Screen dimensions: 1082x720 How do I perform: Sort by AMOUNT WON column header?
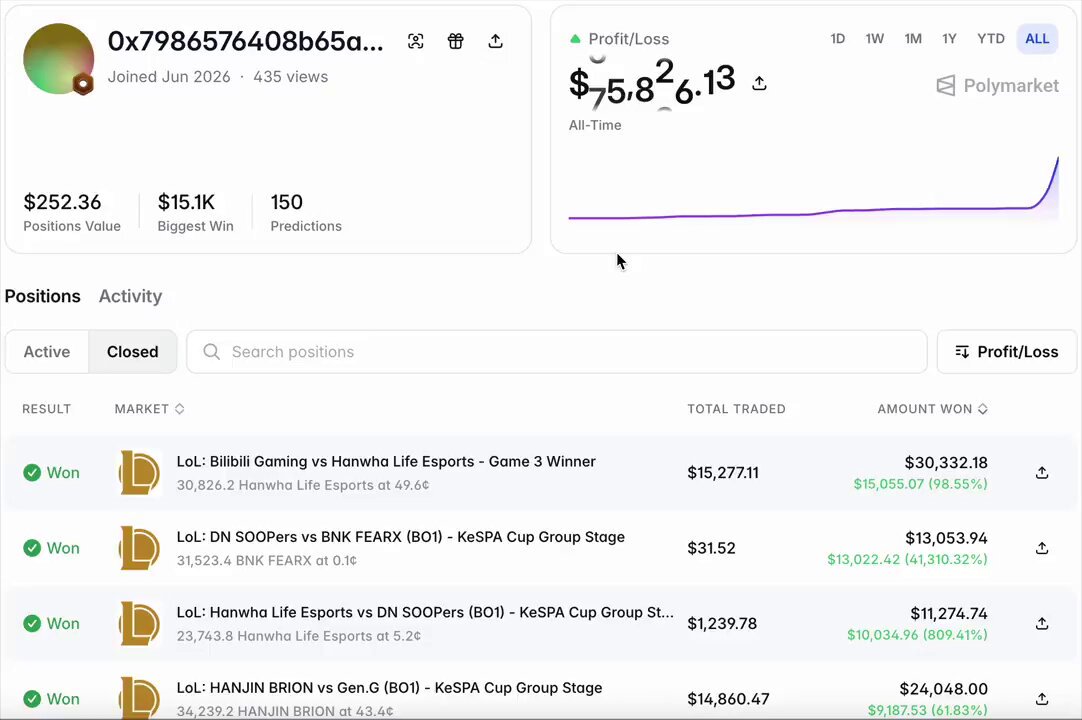pos(932,409)
